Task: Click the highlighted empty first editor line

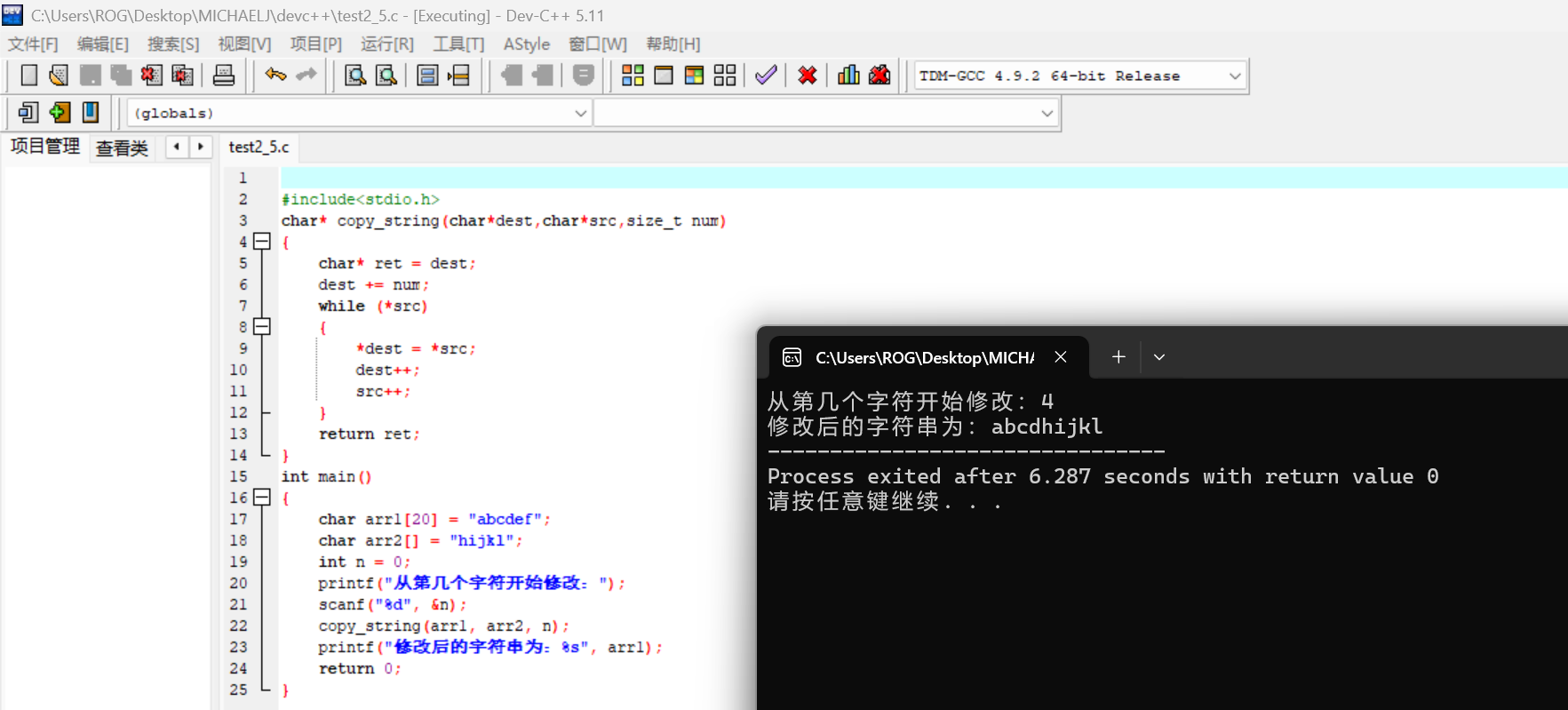Action: point(924,178)
